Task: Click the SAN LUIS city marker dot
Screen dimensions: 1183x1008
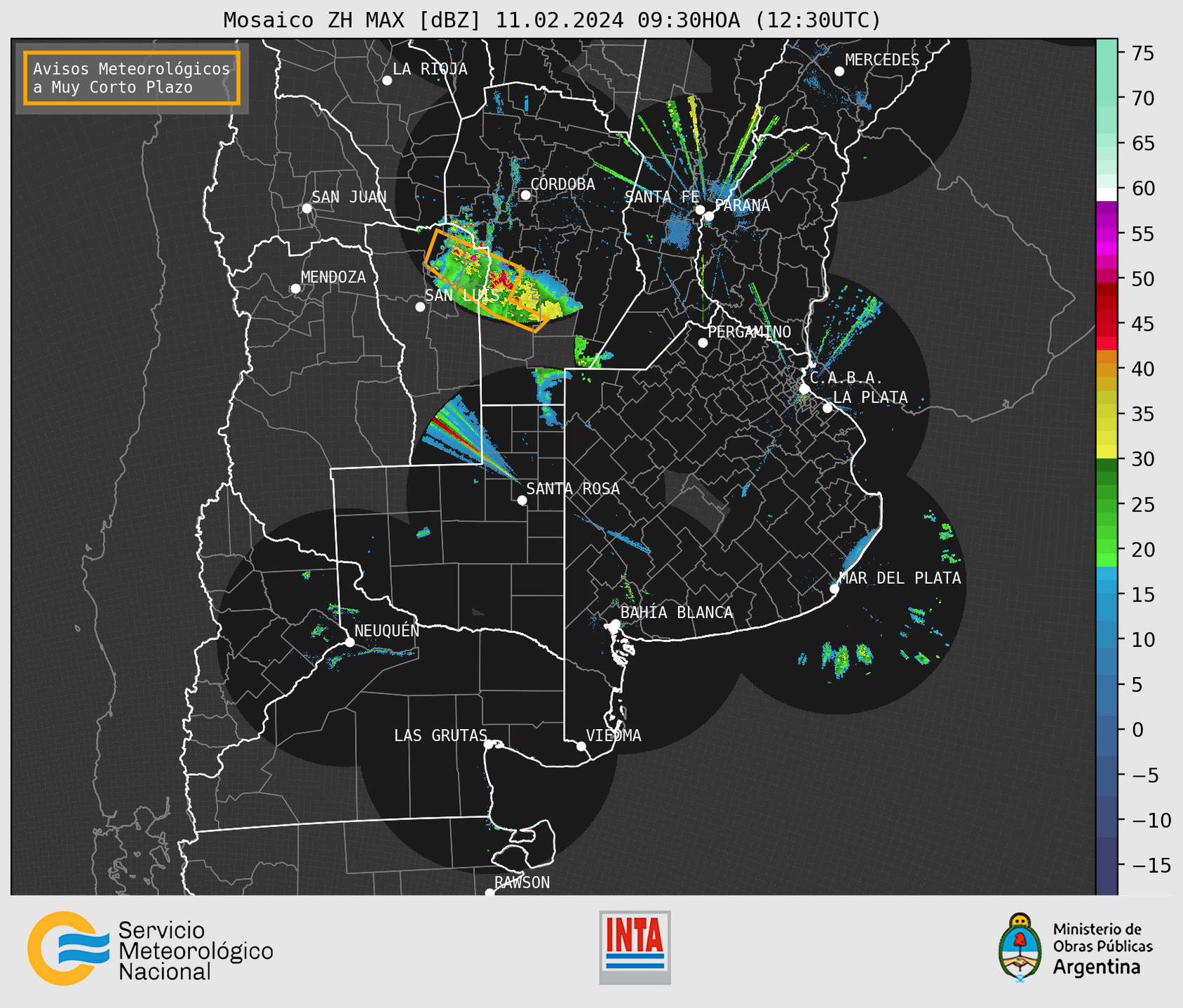Action: (x=420, y=306)
